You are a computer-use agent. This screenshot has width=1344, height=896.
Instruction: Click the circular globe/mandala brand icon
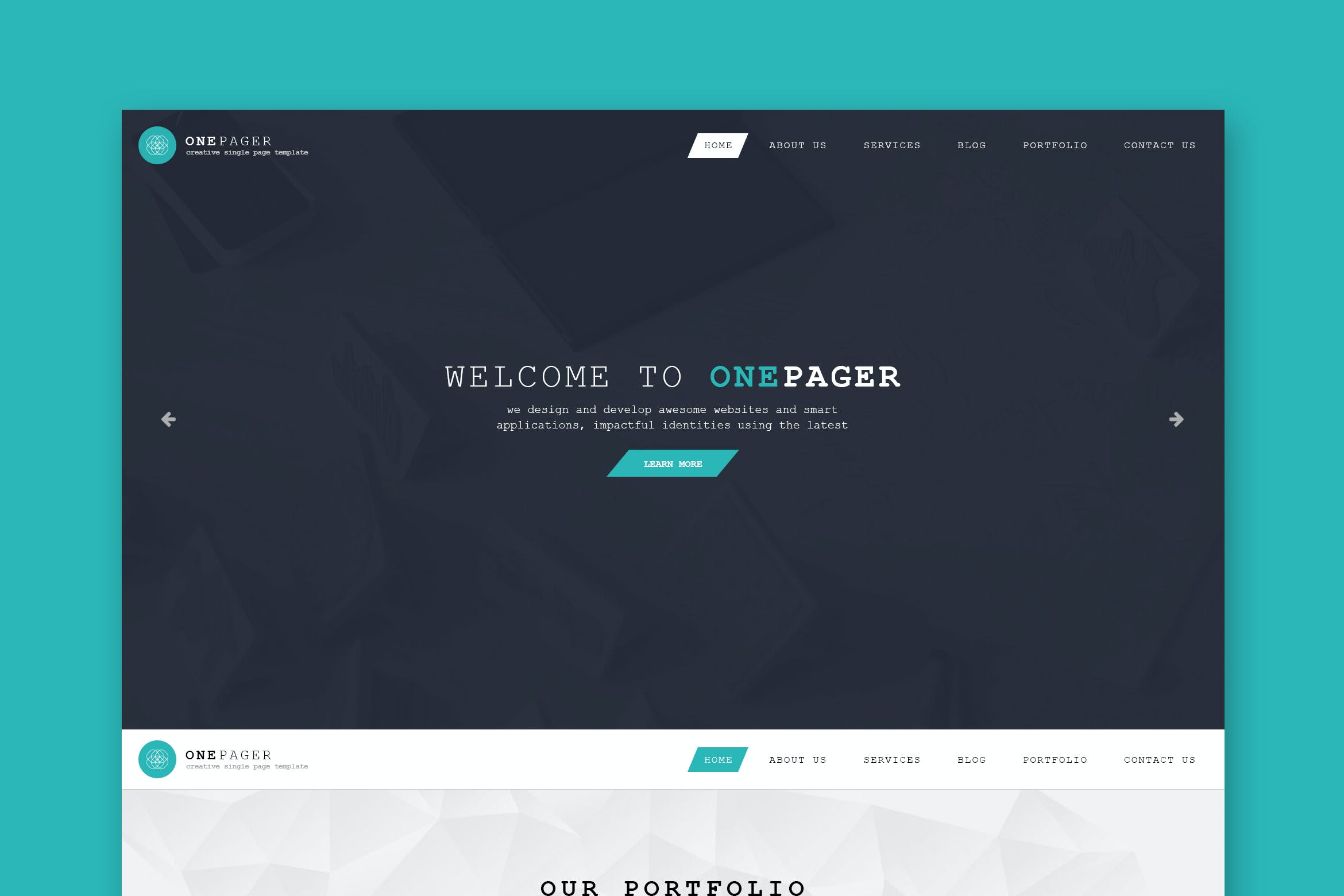tap(156, 145)
